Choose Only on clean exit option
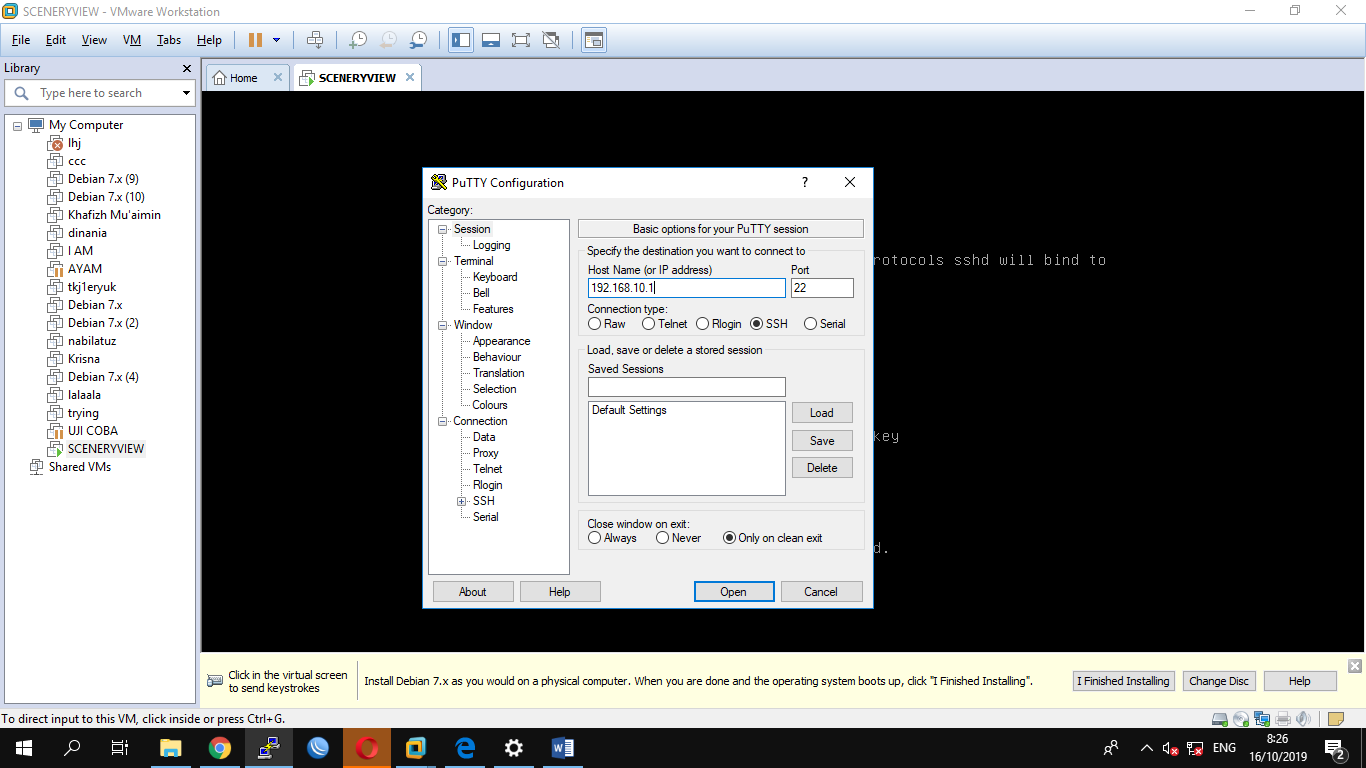 point(772,538)
